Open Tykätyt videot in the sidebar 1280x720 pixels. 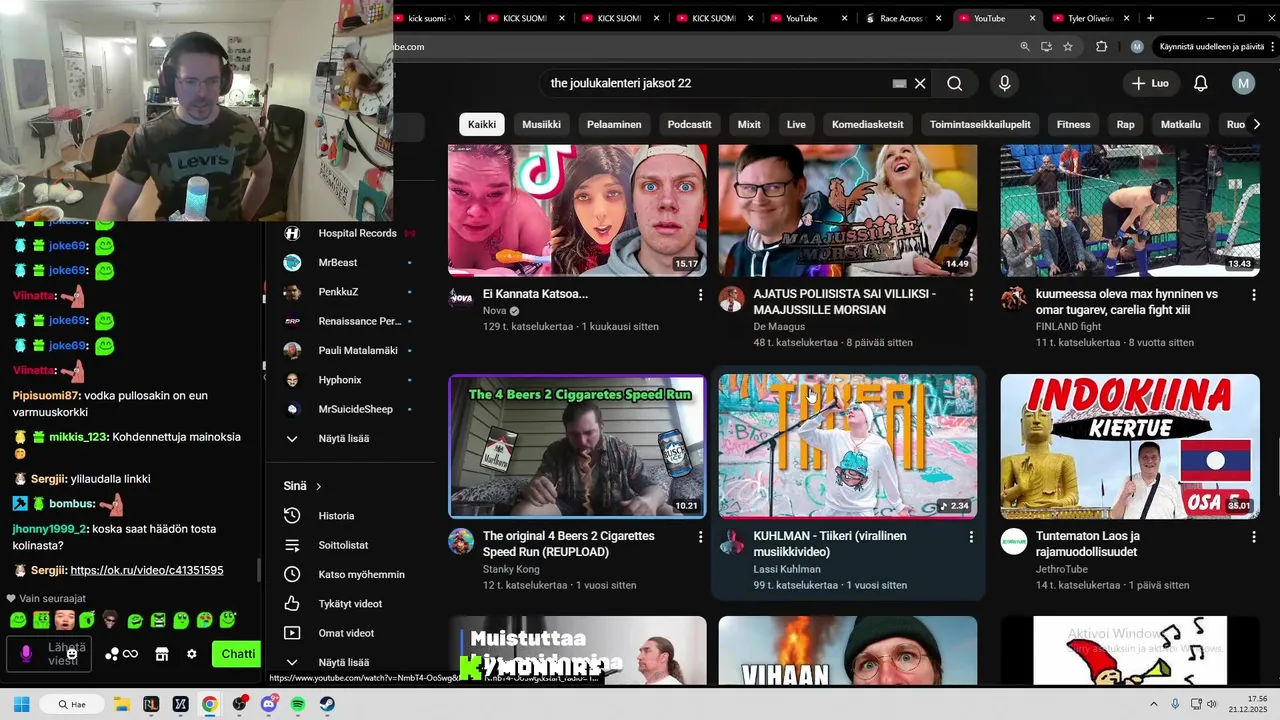pyautogui.click(x=350, y=604)
